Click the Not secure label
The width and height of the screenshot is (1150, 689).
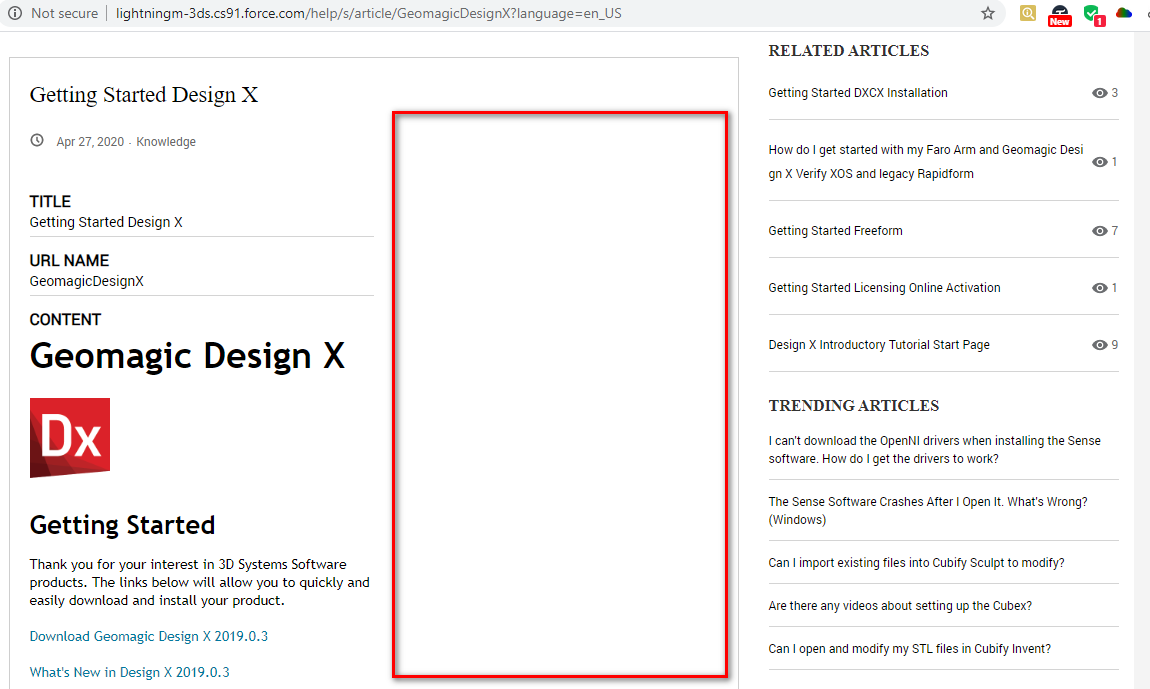(65, 13)
